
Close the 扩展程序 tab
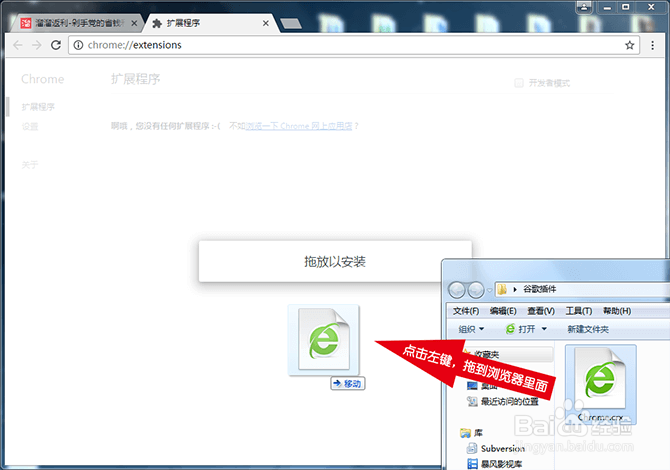point(266,23)
